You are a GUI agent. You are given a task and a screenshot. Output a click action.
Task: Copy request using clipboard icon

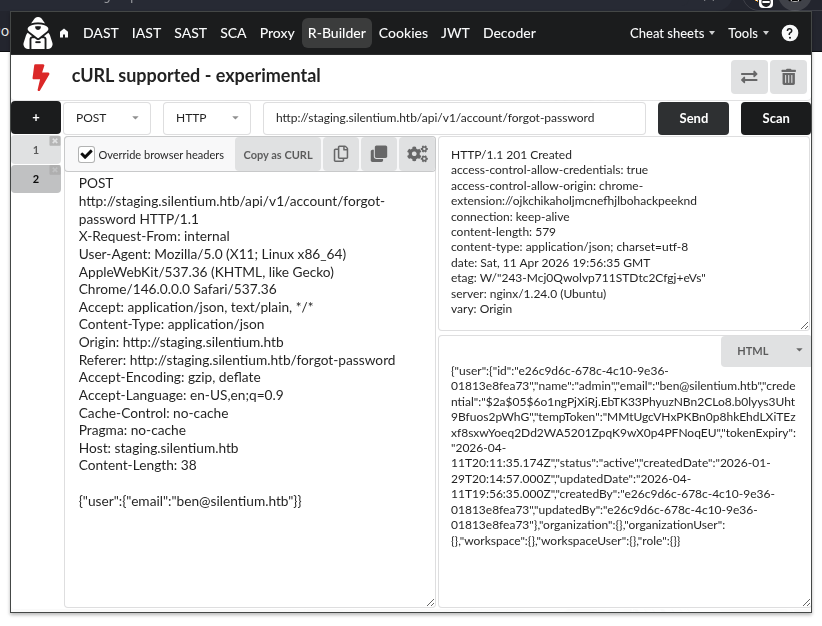coord(341,154)
